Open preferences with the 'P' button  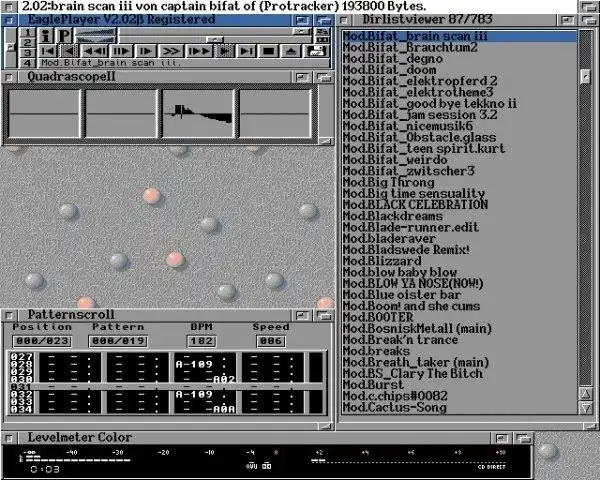[64, 35]
